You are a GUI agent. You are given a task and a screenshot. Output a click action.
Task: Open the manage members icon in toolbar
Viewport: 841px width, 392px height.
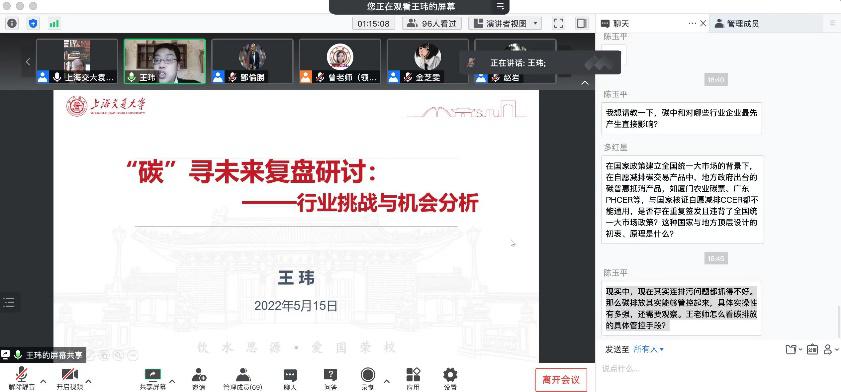click(x=243, y=378)
